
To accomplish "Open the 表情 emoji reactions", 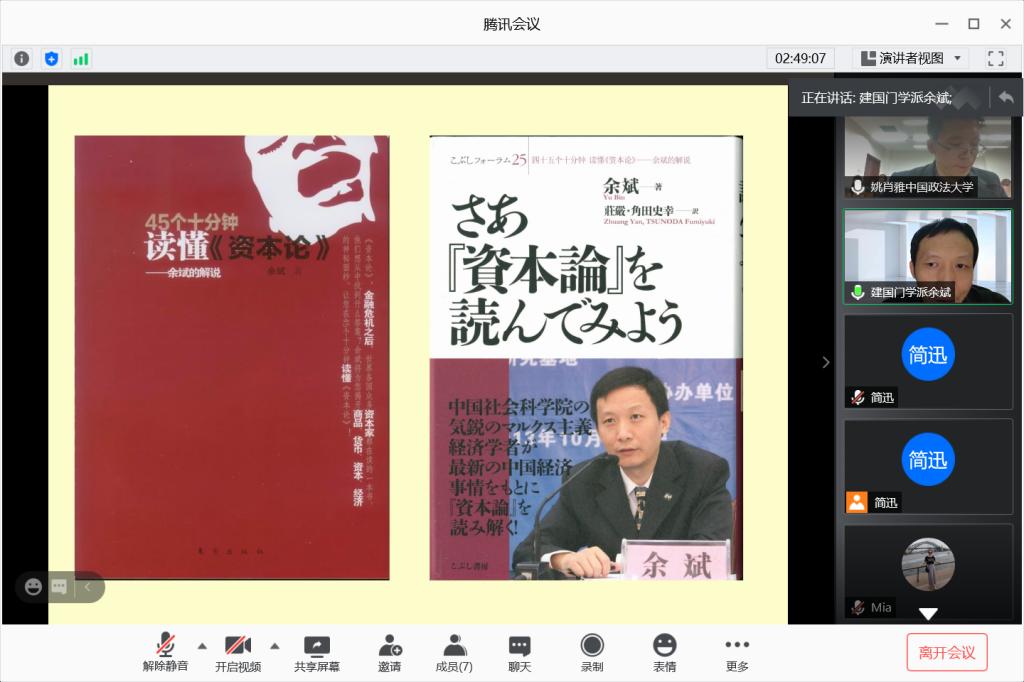I will click(x=664, y=653).
